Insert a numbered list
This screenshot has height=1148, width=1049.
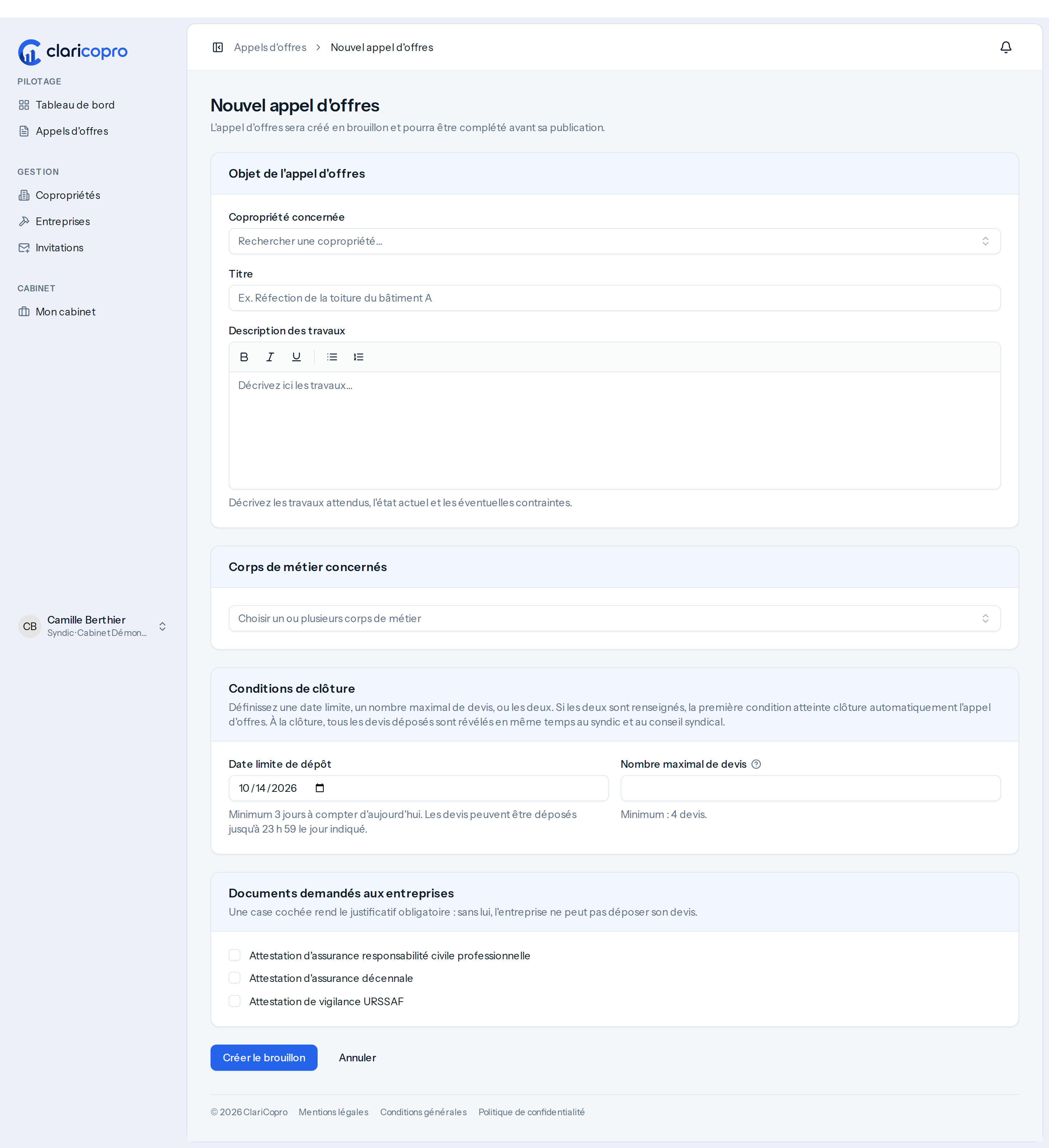[358, 357]
